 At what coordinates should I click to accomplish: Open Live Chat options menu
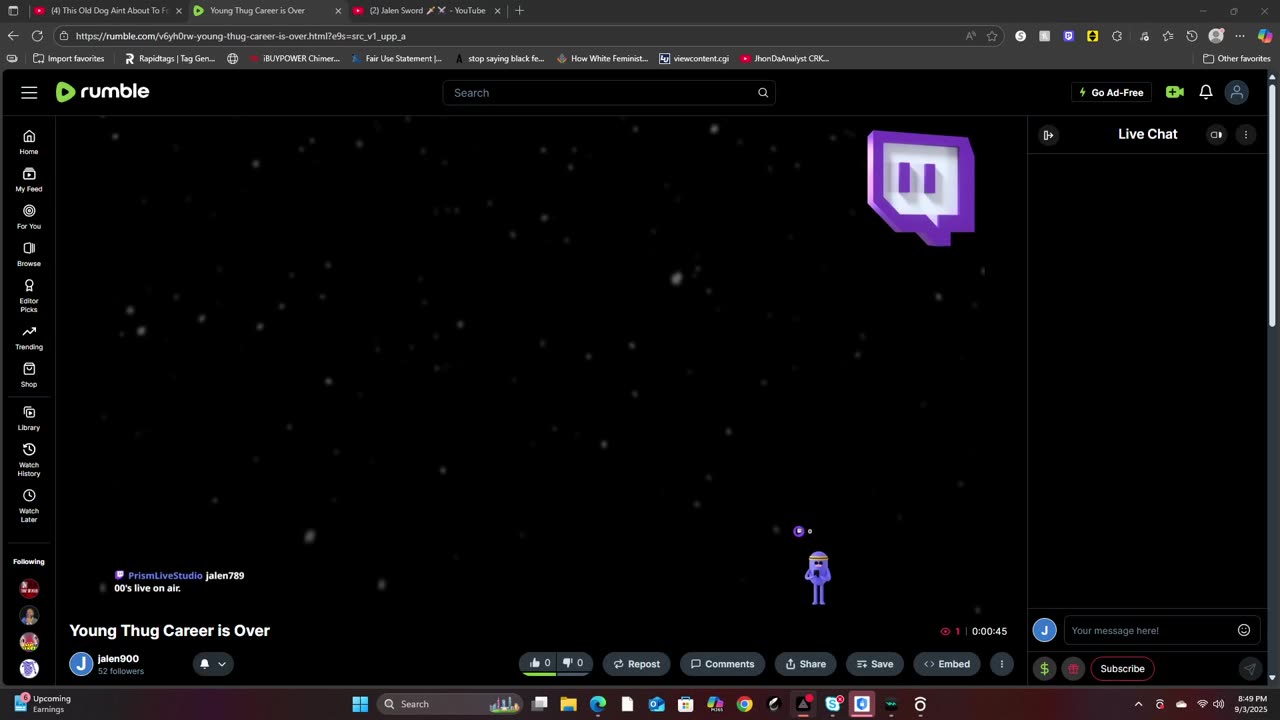pos(1245,134)
